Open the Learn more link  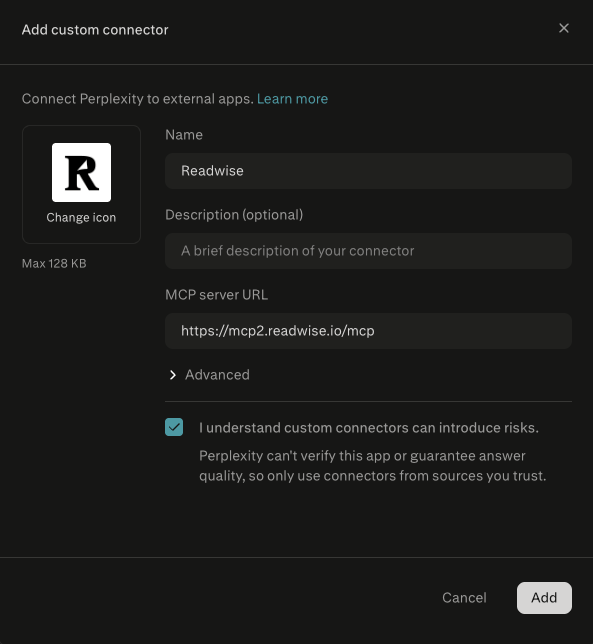pos(292,99)
